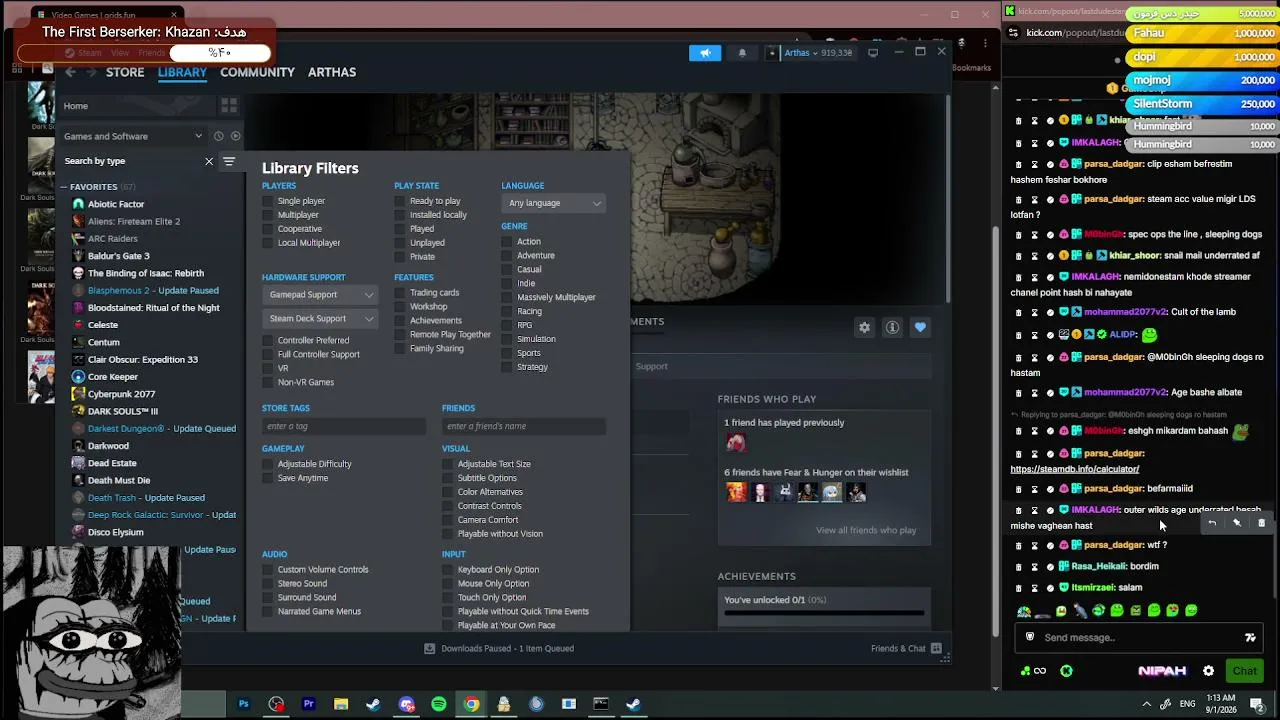Open File Explorer from the taskbar
The height and width of the screenshot is (720, 1280).
(x=341, y=704)
